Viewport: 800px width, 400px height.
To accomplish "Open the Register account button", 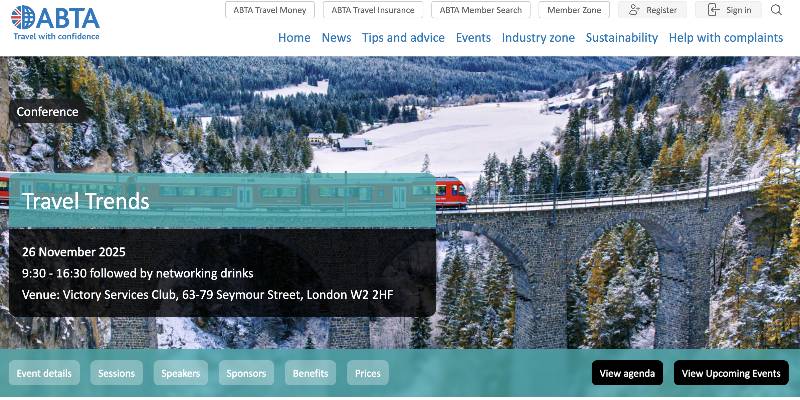I will point(652,10).
